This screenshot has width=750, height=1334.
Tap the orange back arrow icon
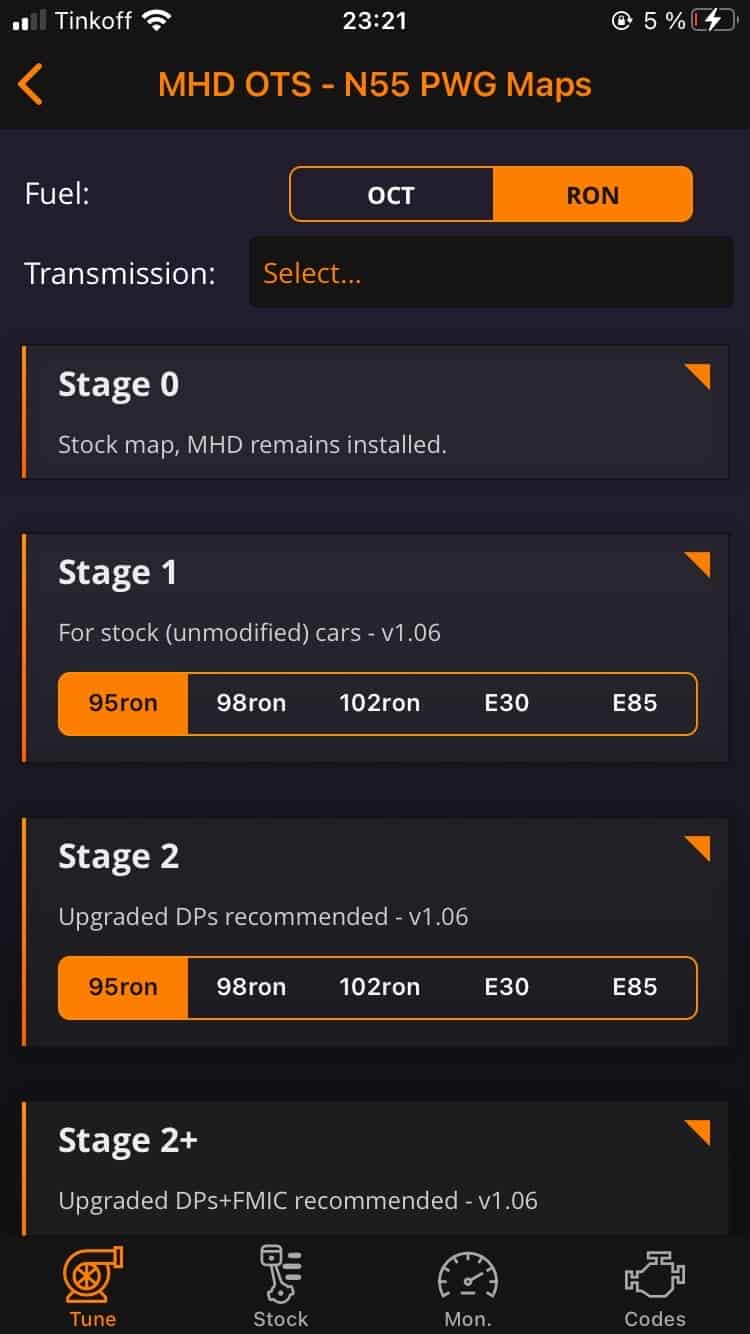pyautogui.click(x=30, y=84)
